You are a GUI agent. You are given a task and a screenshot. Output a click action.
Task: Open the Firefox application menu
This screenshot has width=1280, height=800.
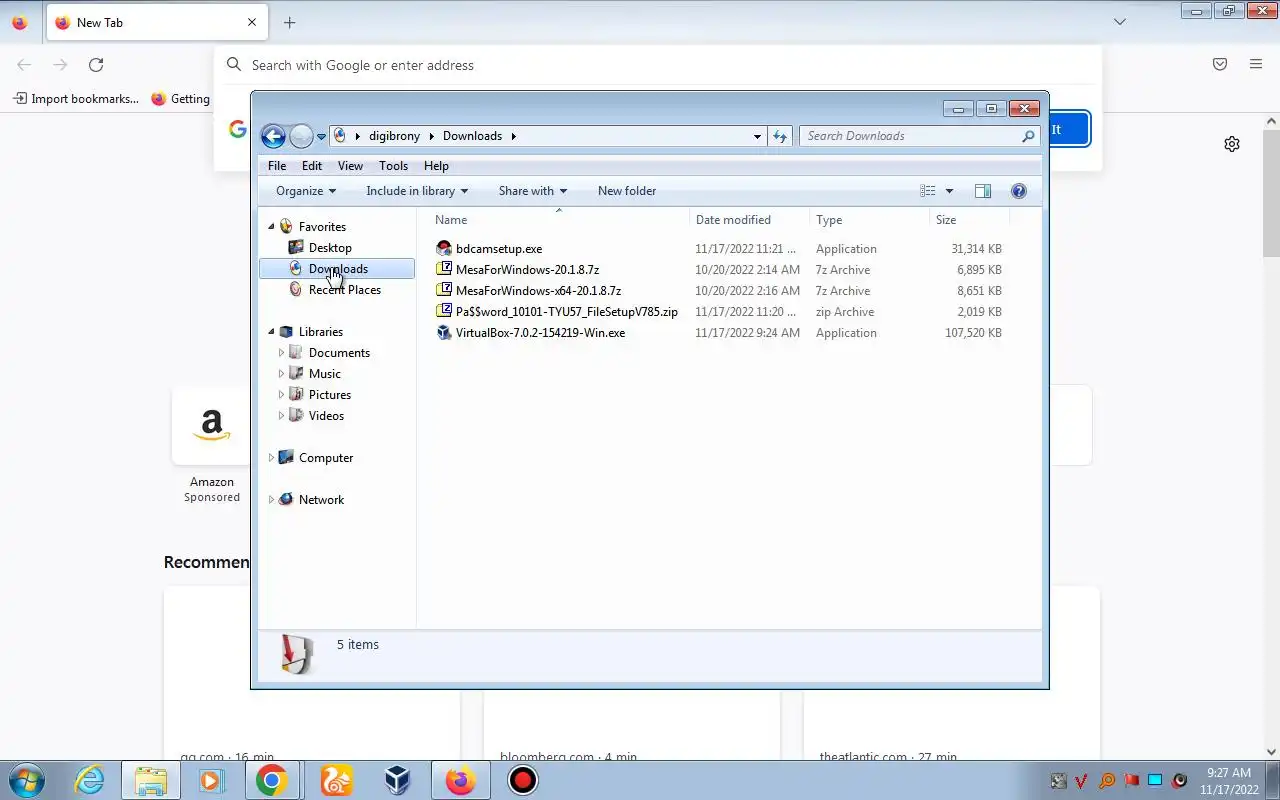pos(1256,65)
